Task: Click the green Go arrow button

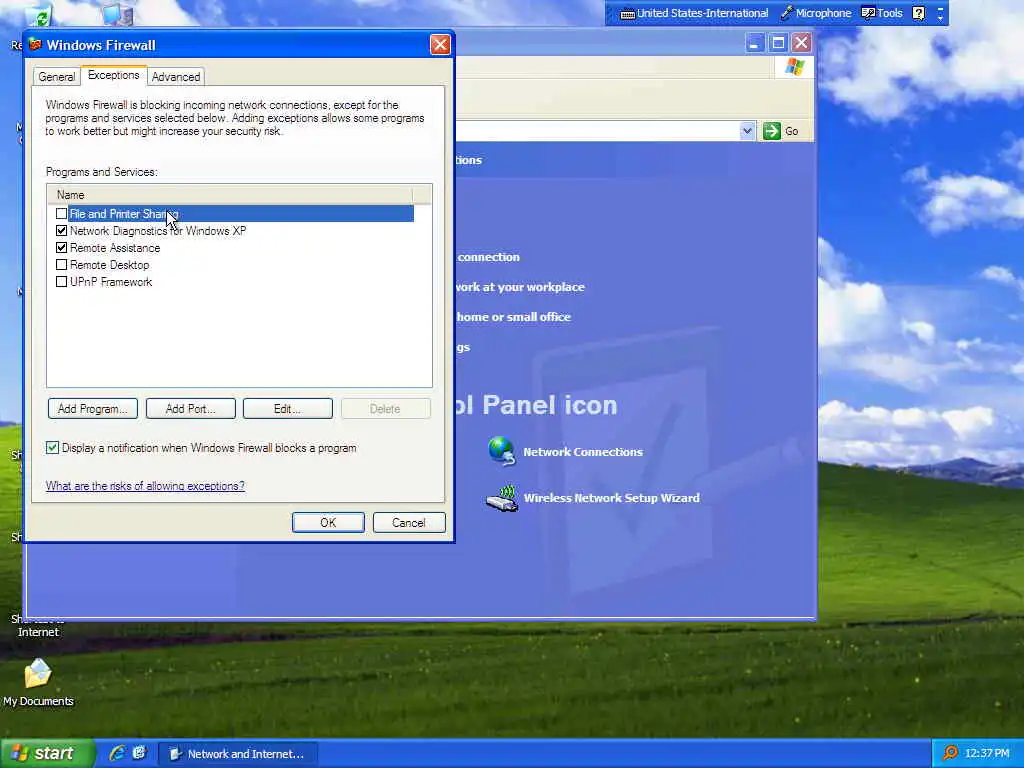Action: pyautogui.click(x=772, y=131)
